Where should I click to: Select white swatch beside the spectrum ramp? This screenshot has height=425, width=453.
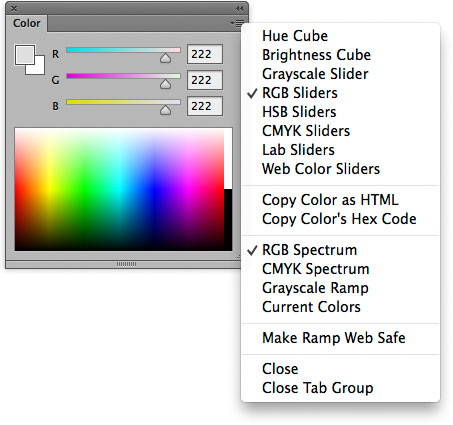pyautogui.click(x=228, y=159)
